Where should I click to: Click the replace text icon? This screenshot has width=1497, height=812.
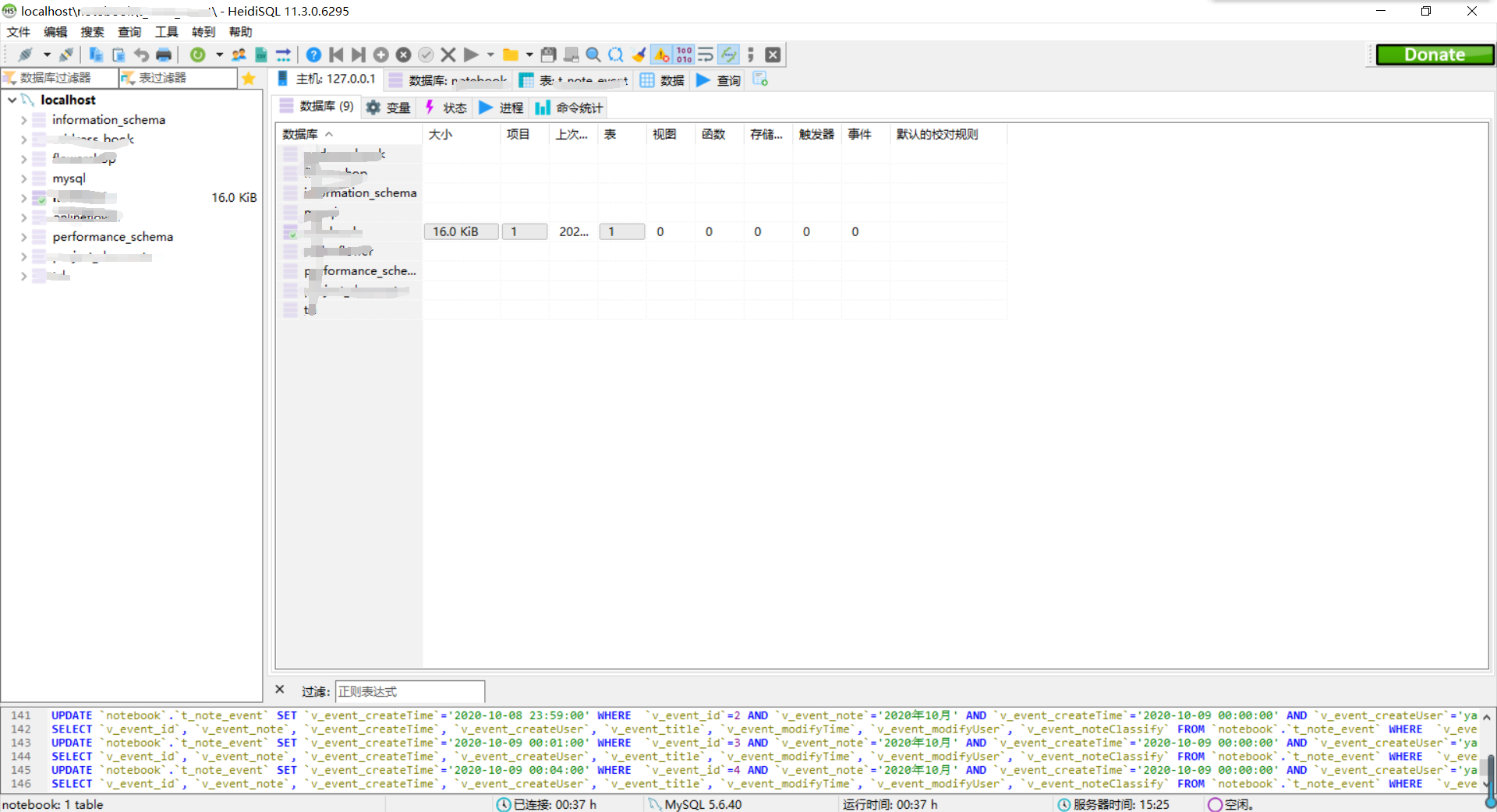click(616, 55)
